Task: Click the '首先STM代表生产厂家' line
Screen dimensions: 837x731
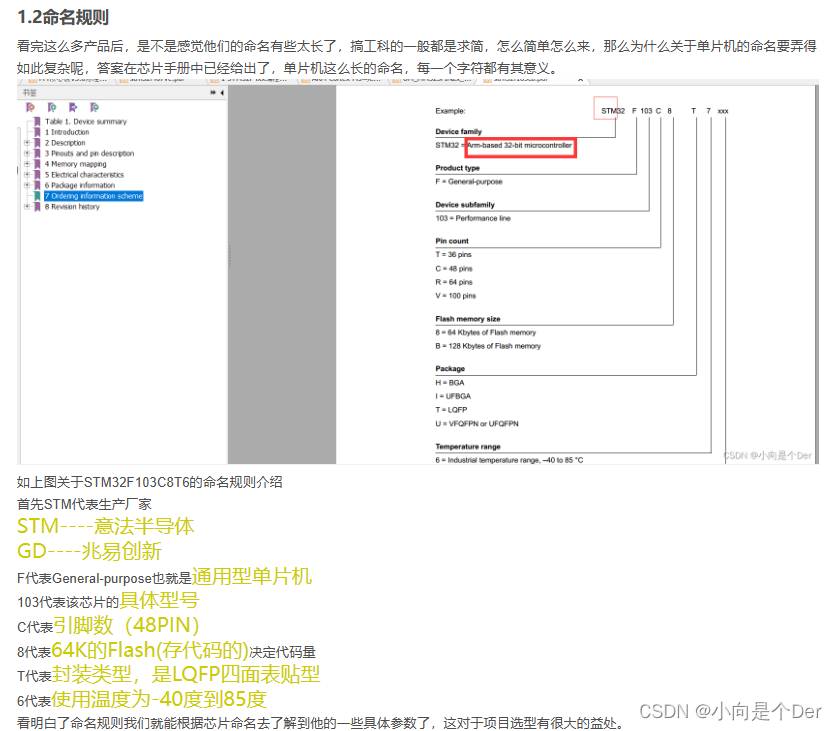Action: [x=84, y=504]
